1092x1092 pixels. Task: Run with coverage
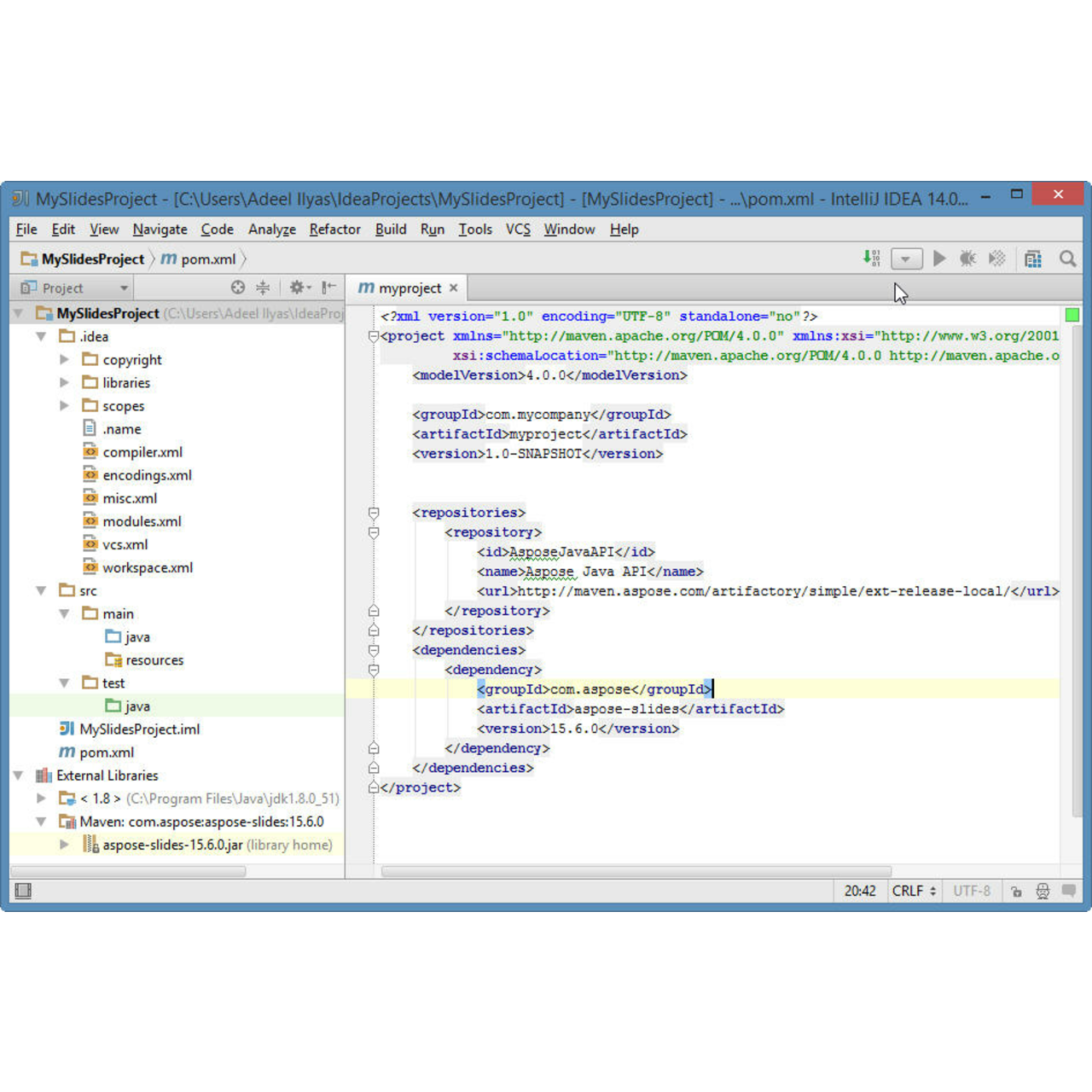click(x=996, y=258)
